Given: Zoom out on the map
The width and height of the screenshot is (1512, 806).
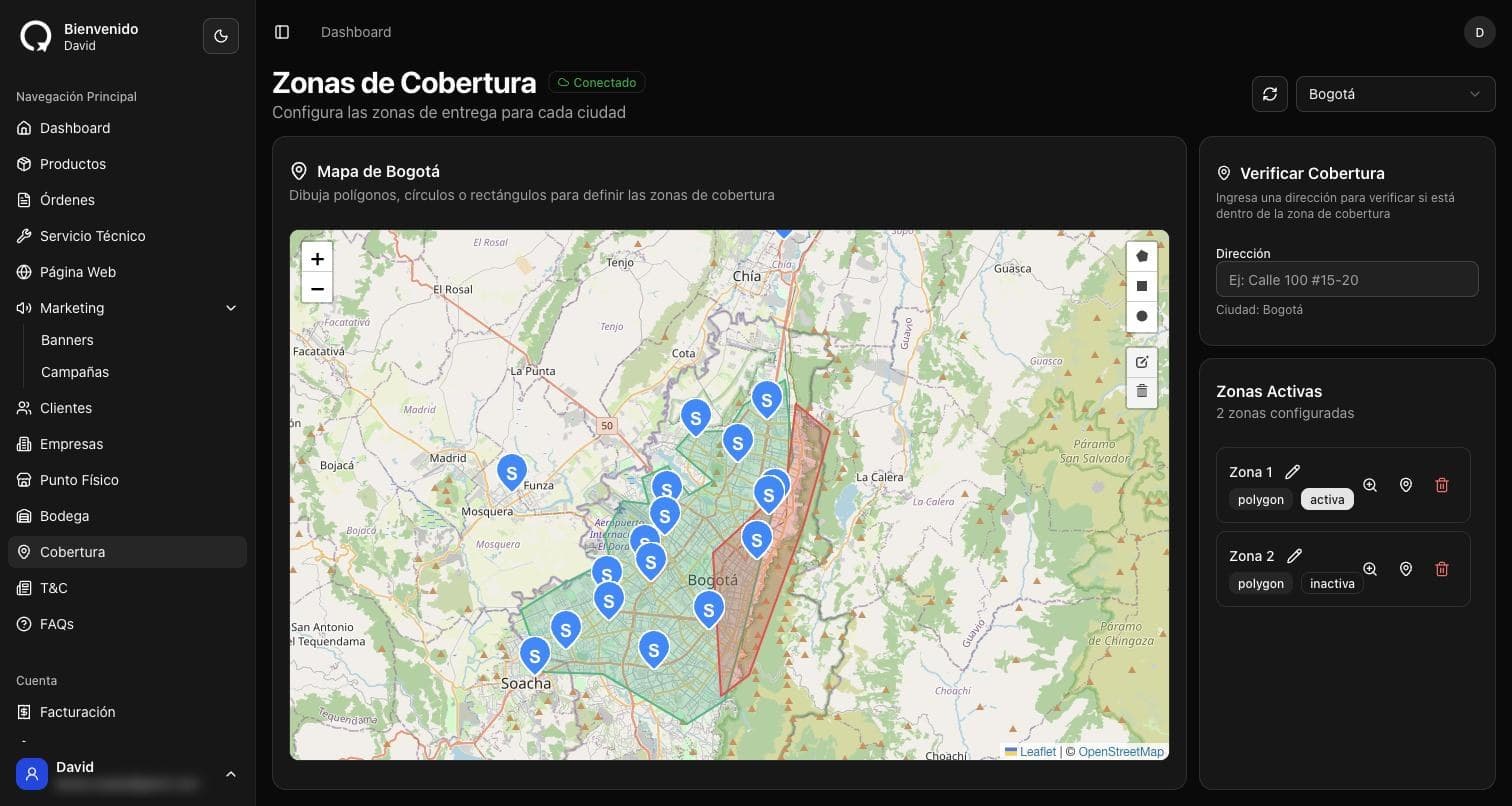Looking at the screenshot, I should point(317,289).
